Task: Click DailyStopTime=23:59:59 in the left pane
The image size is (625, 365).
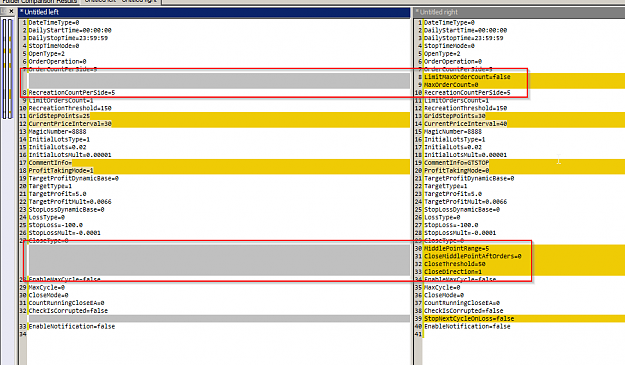Action: (x=68, y=38)
